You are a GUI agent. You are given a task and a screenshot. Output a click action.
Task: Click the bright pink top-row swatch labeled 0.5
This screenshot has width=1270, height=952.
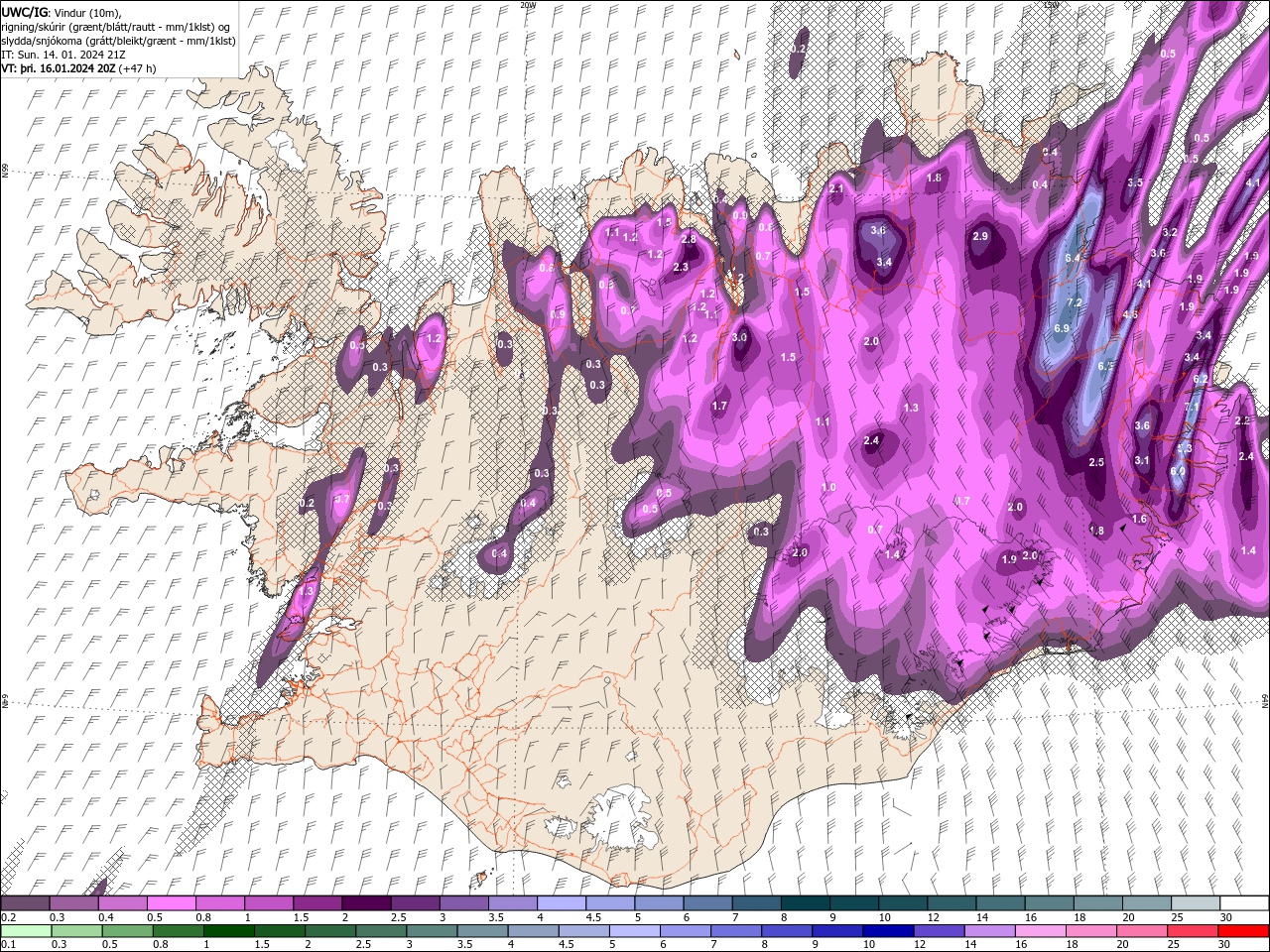(171, 903)
